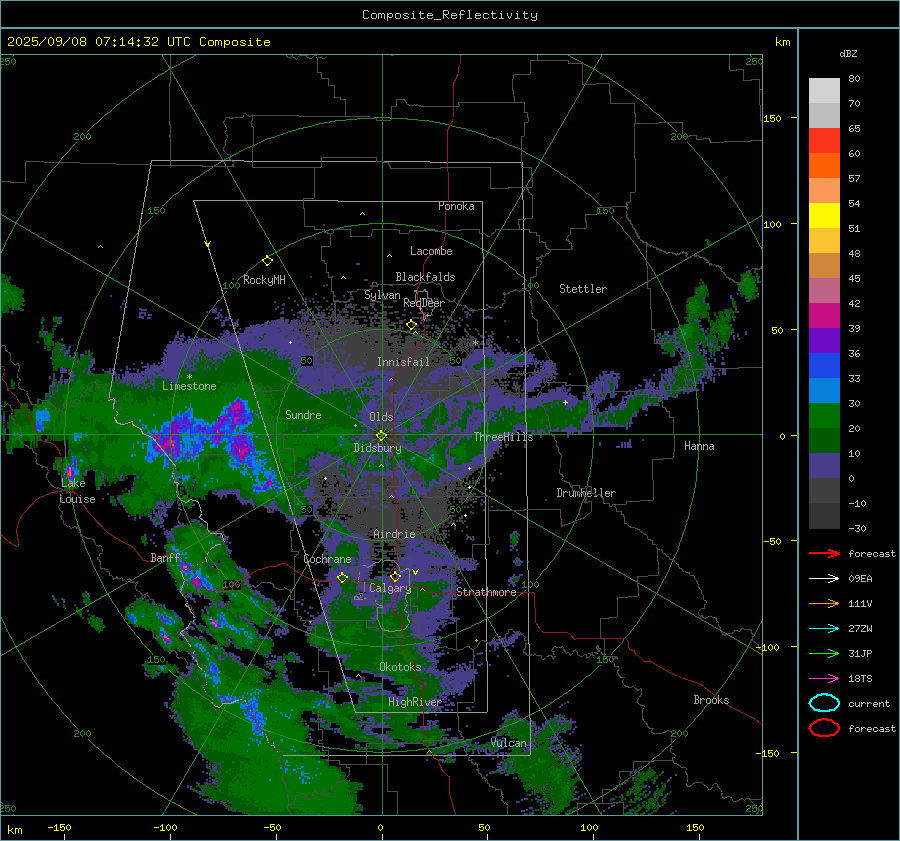Viewport: 900px width, 841px height.
Task: Click the Sylvan label
Action: tap(382, 295)
